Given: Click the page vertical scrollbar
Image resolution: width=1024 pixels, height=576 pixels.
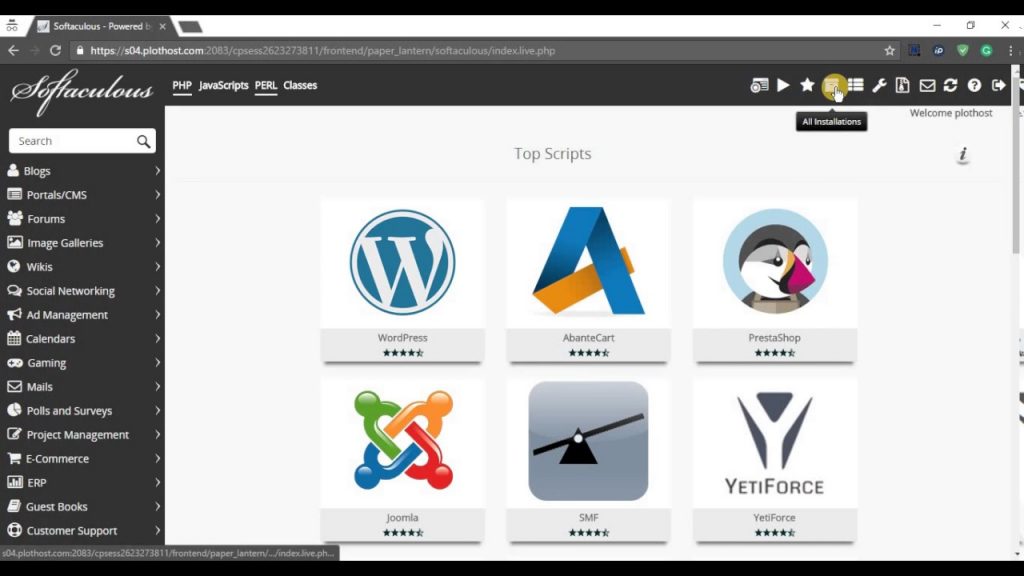Looking at the screenshot, I should [x=1016, y=162].
